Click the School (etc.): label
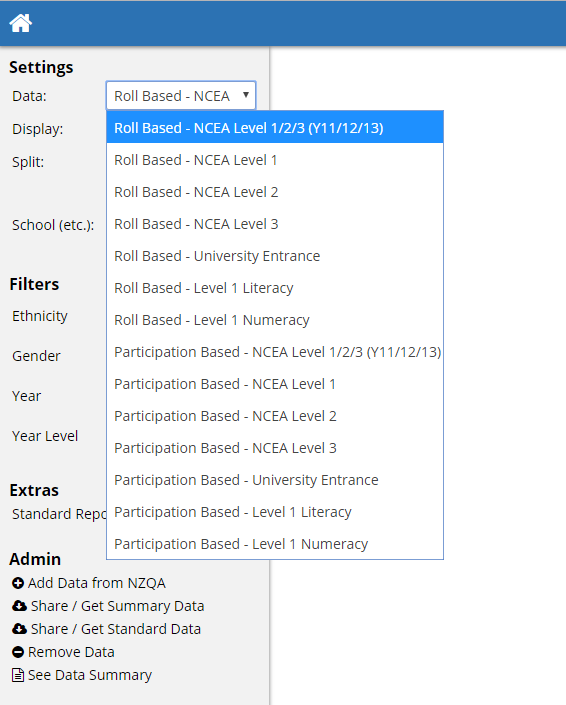This screenshot has width=566, height=705. [x=53, y=225]
